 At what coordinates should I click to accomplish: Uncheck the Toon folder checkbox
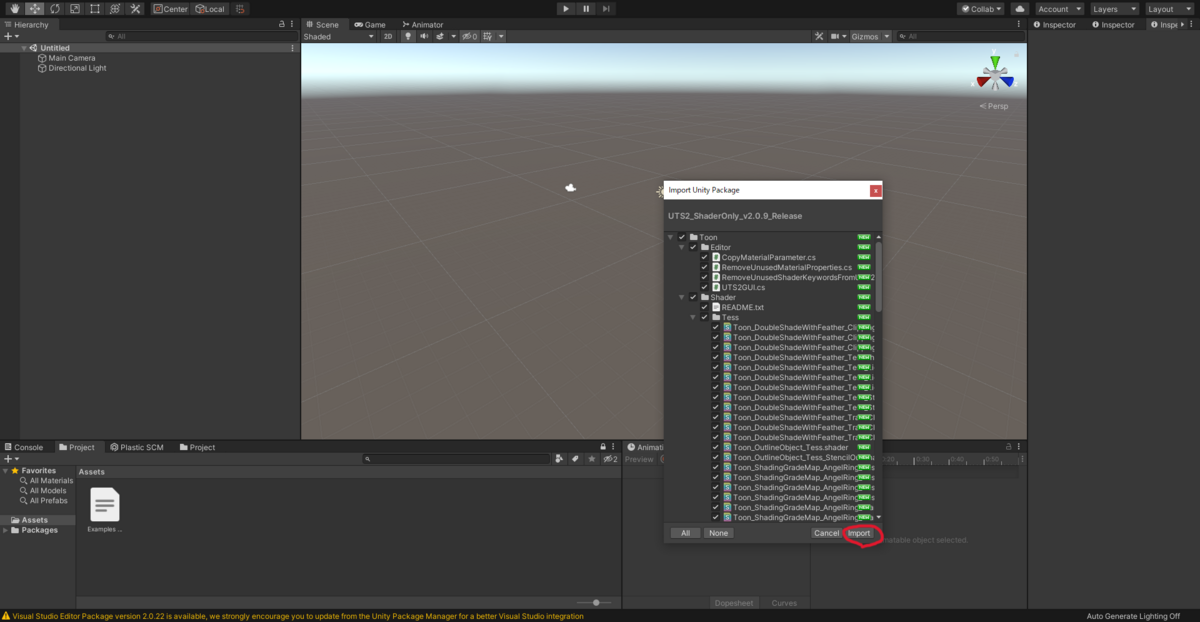tap(682, 237)
